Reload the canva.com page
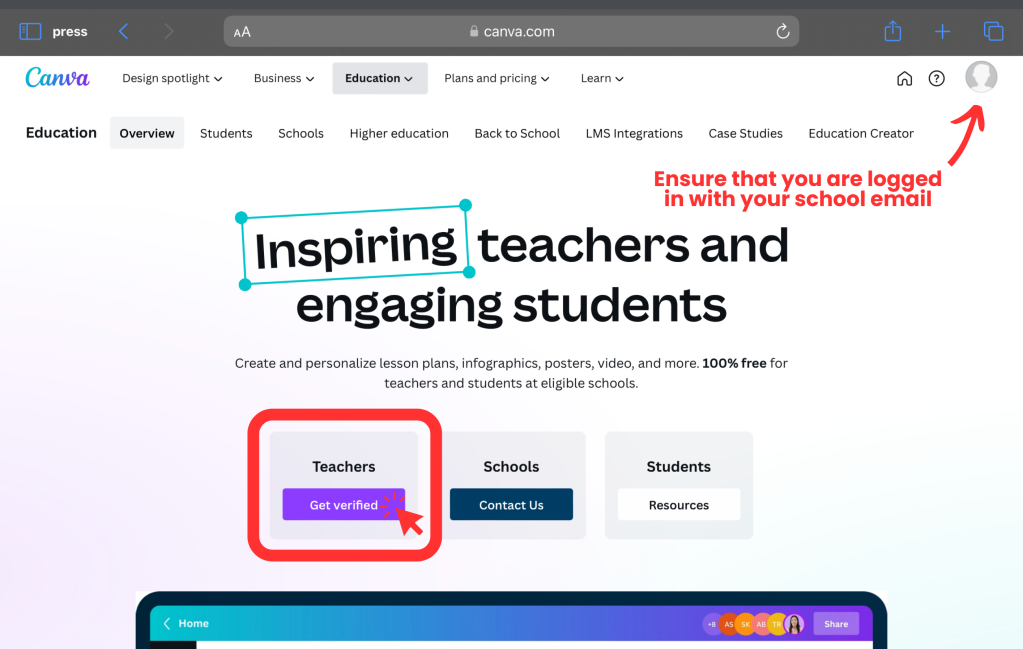Image resolution: width=1023 pixels, height=649 pixels. click(x=783, y=31)
